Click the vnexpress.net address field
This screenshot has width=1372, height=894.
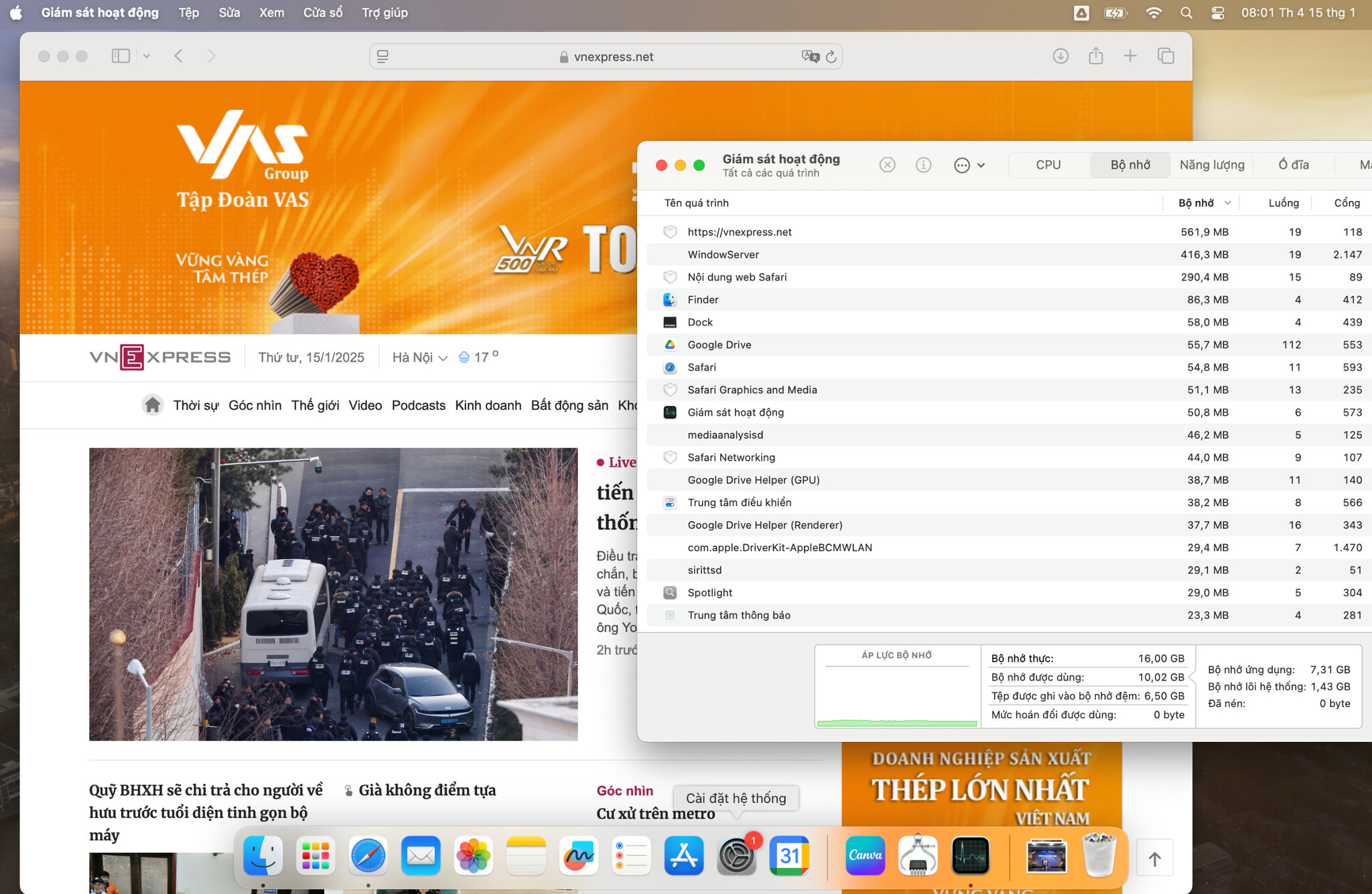pyautogui.click(x=606, y=57)
